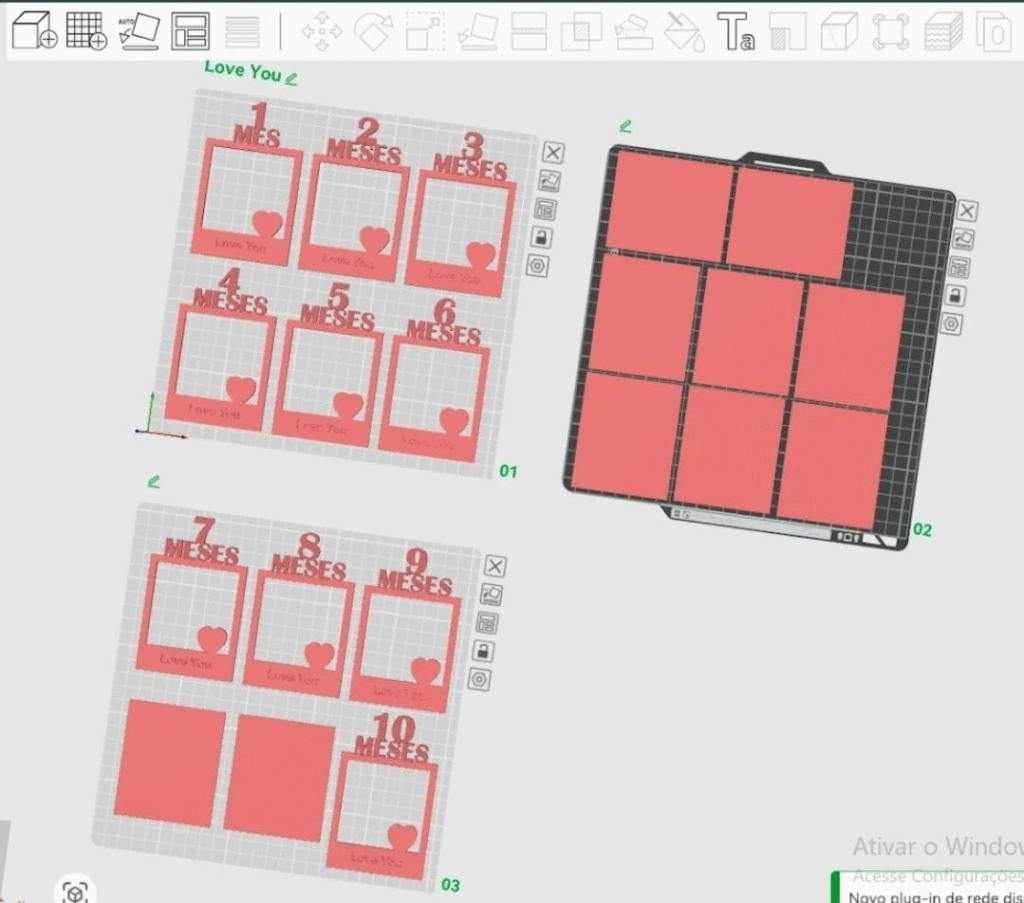Screen dimensions: 1024x903
Task: Remove all objects on plate 01
Action: (x=553, y=152)
